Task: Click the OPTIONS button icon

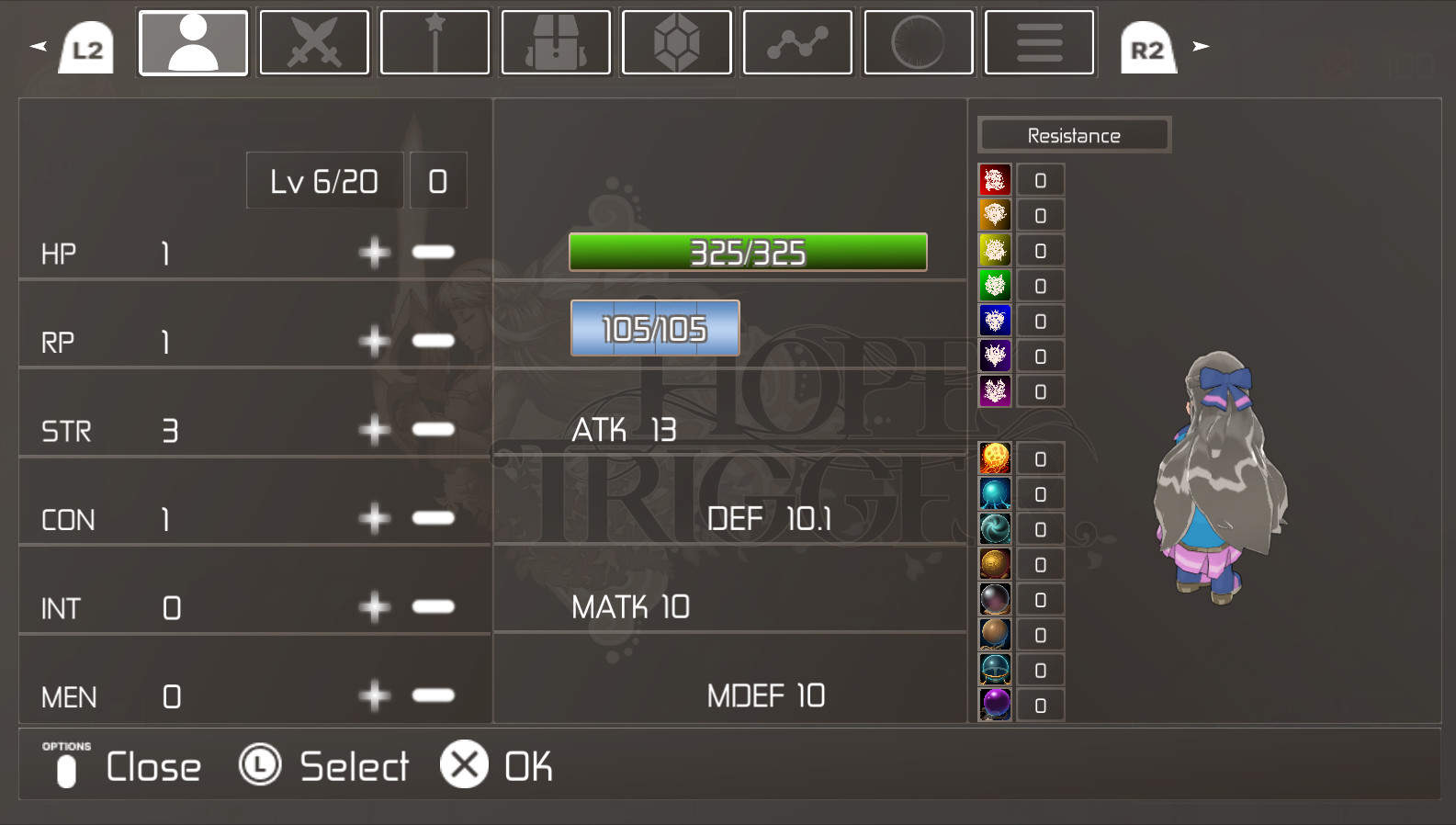Action: pos(66,764)
